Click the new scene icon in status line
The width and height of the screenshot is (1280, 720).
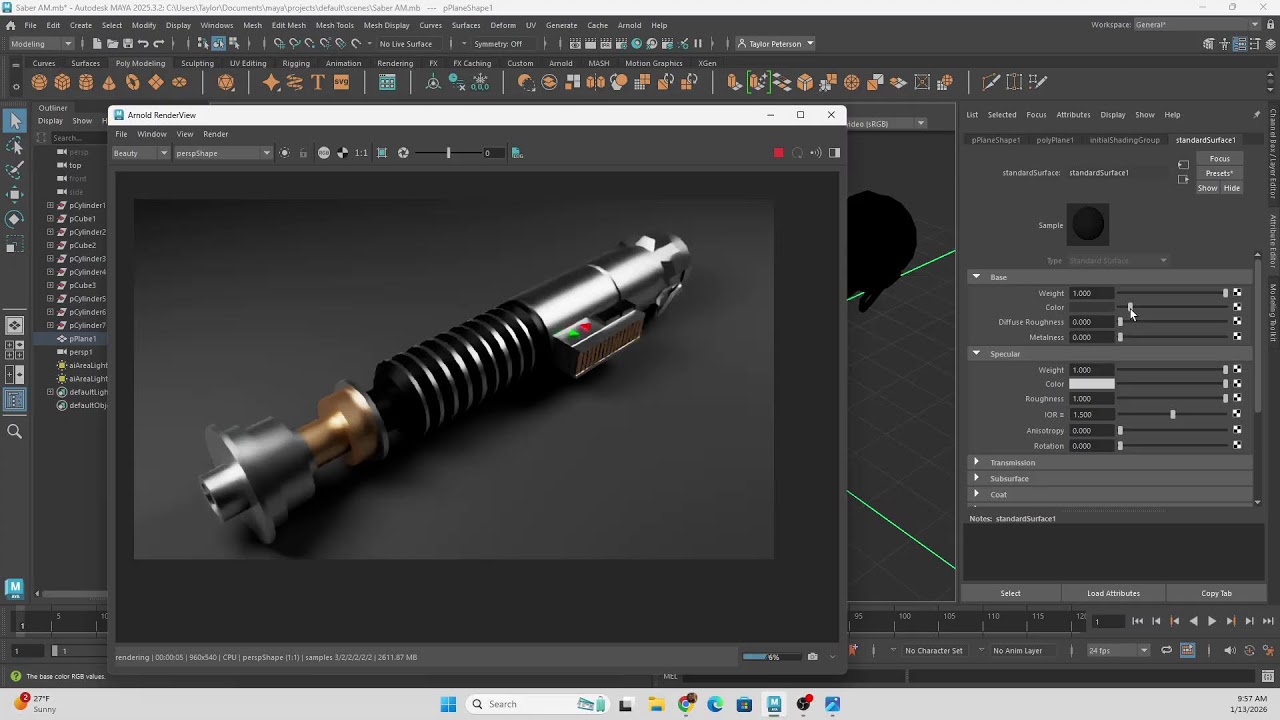(x=97, y=44)
